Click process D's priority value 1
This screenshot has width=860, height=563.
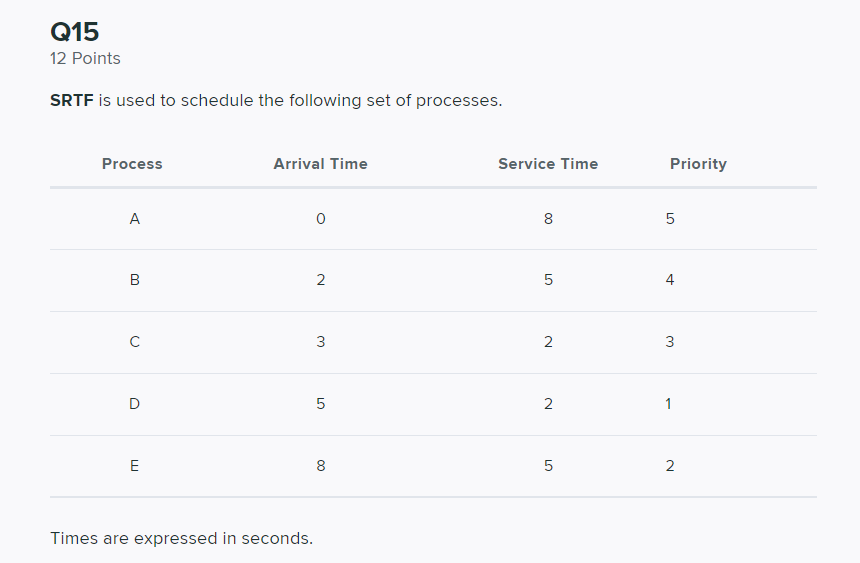[x=669, y=404]
